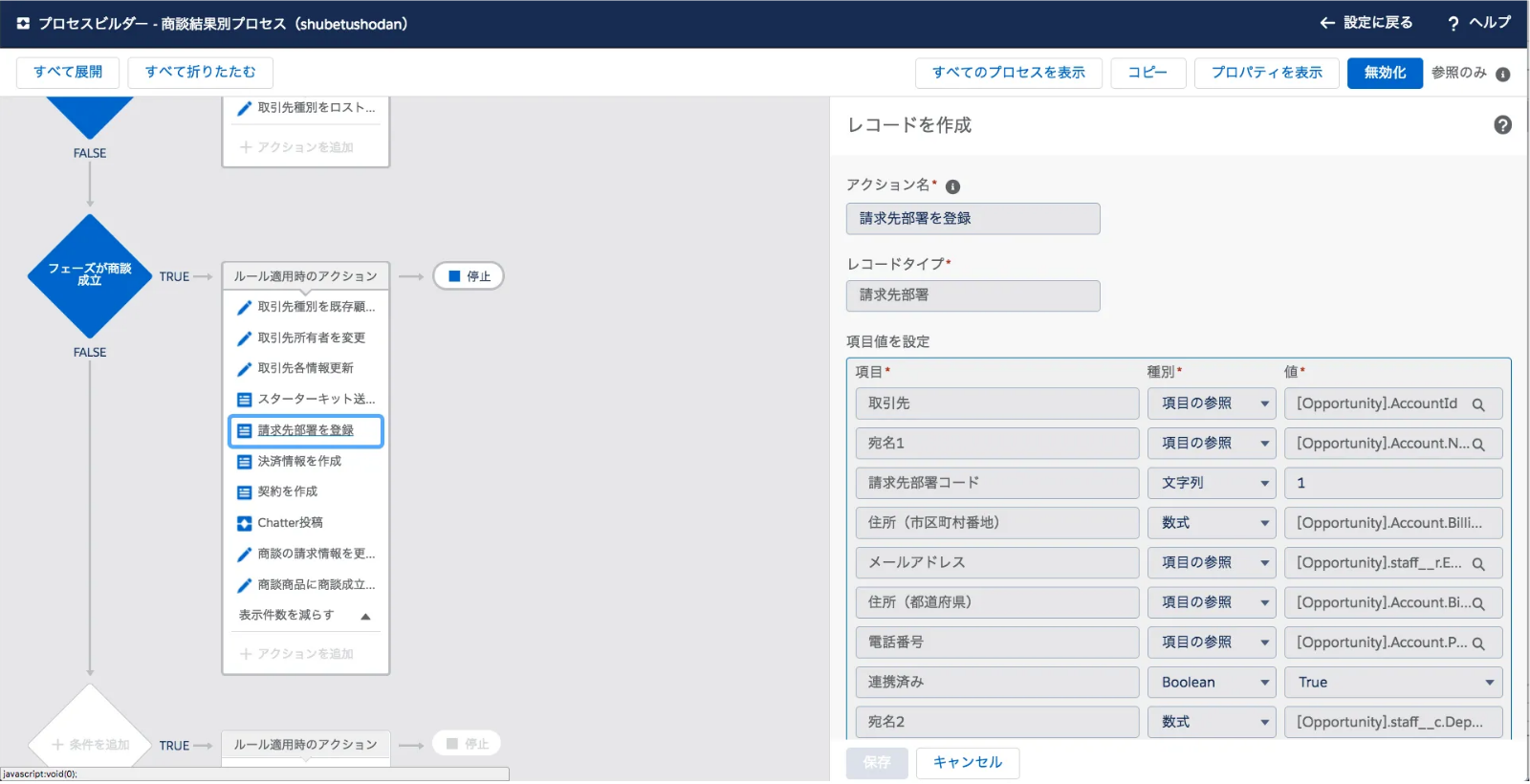Viewport: 1530px width, 784px height.
Task: Click the record icon for 契約を作成
Action: point(244,492)
